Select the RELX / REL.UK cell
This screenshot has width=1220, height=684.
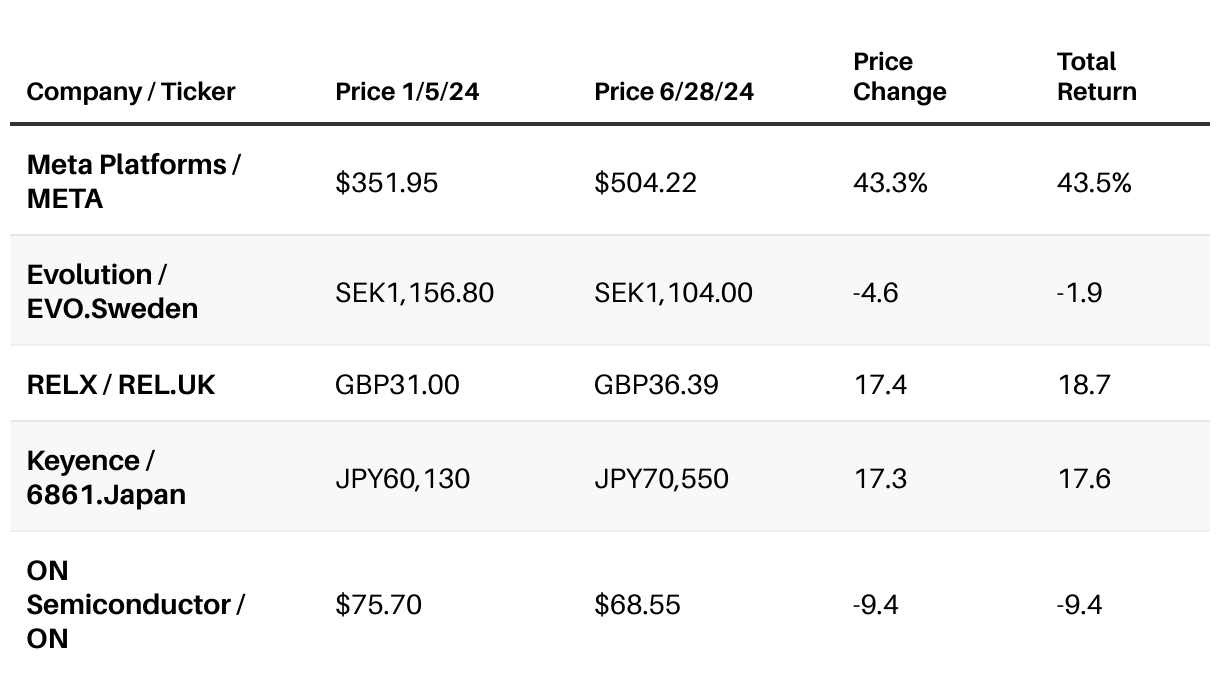coord(121,384)
